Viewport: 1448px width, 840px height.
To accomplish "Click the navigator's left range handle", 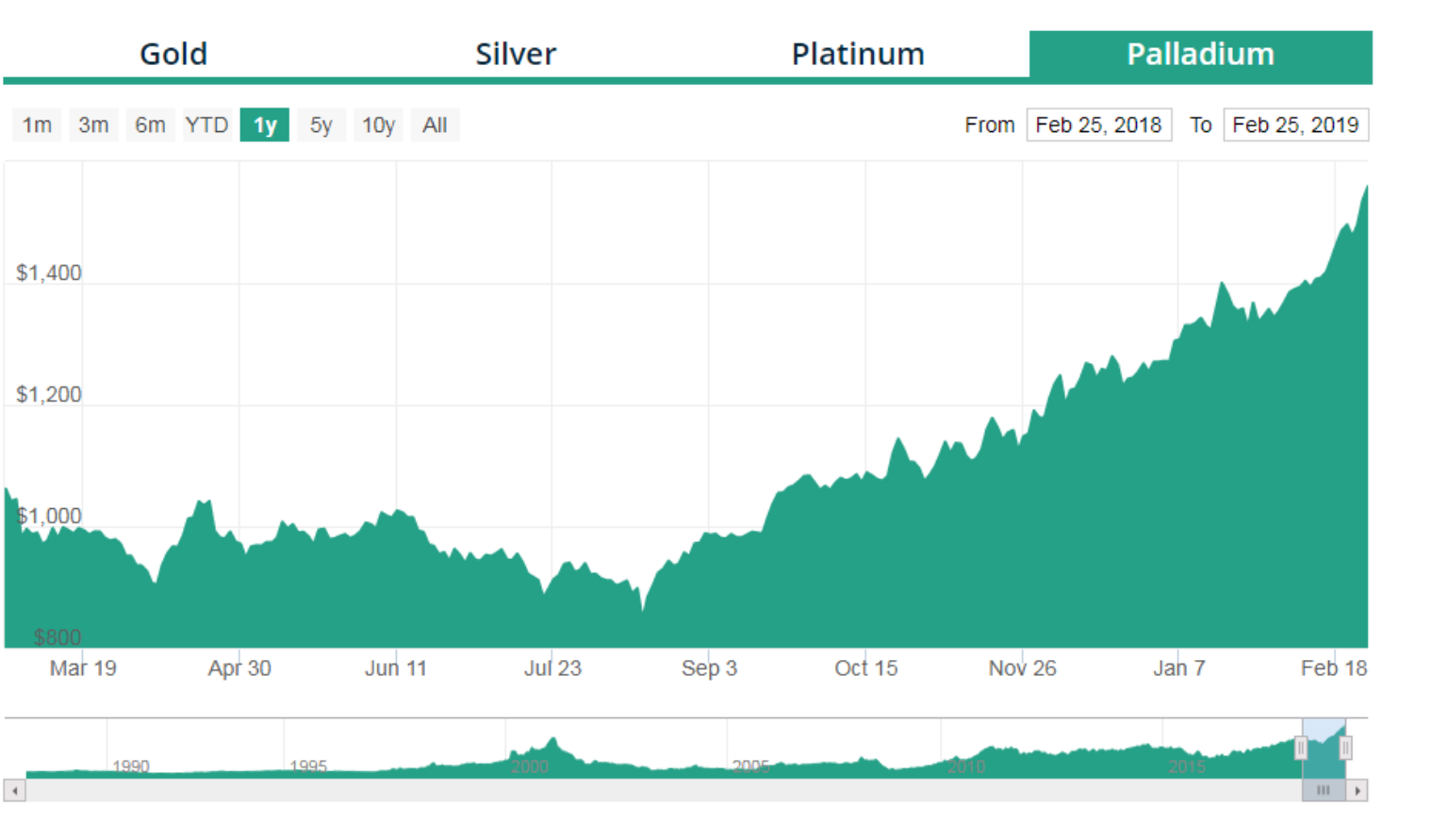I will [x=1301, y=749].
